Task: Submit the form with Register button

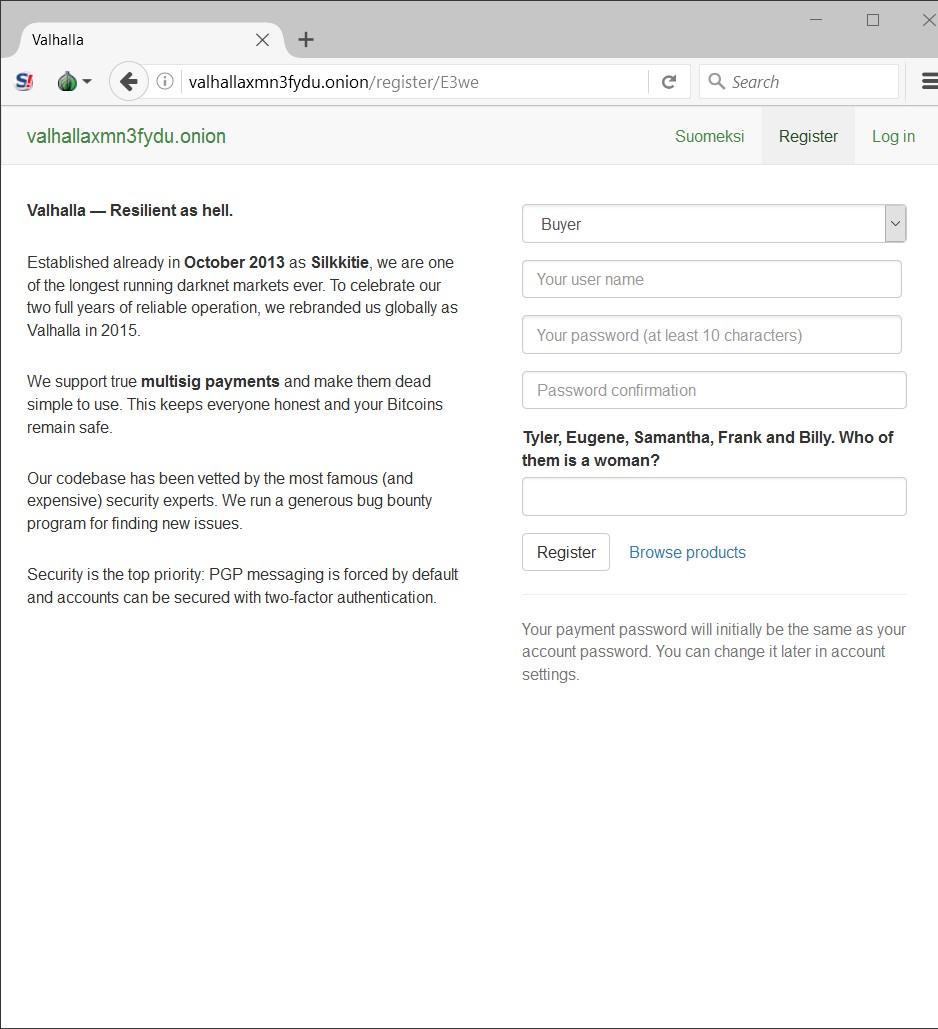Action: tap(566, 553)
